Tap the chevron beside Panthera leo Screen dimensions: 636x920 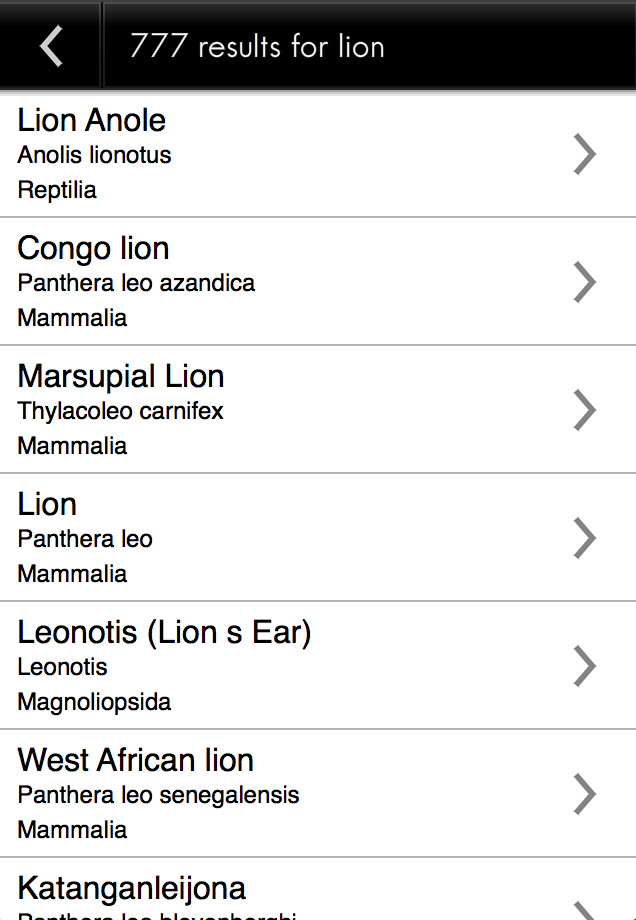click(585, 539)
